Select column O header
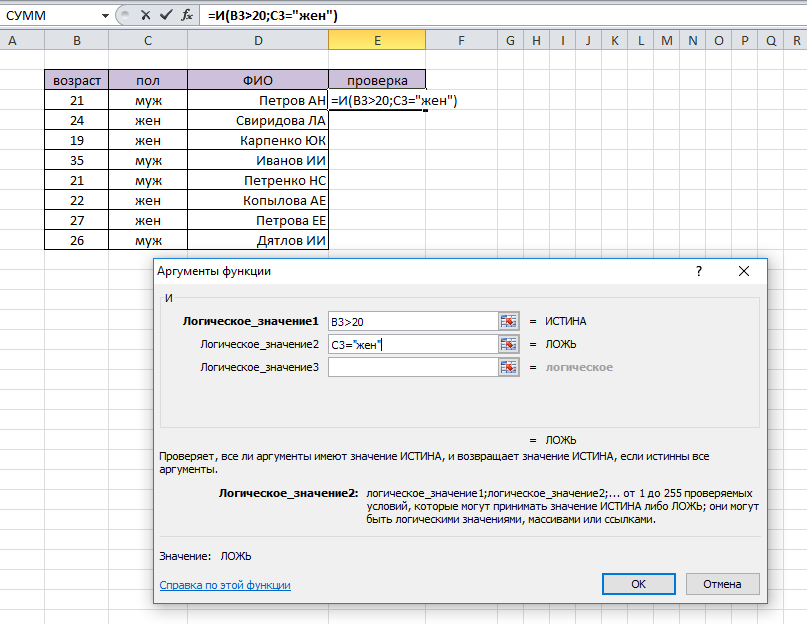The image size is (807, 624). click(719, 40)
